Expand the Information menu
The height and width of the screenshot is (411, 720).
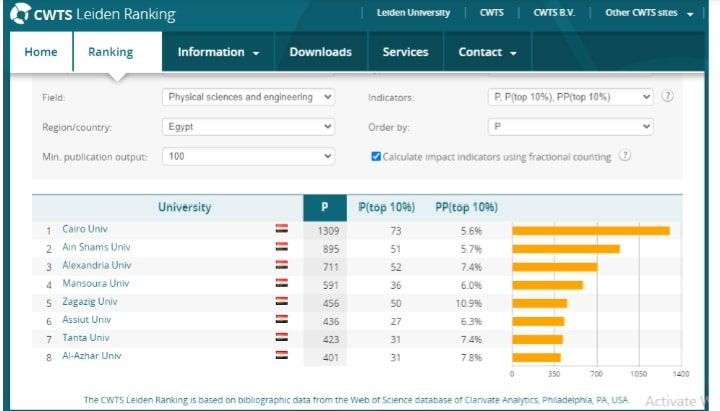(218, 52)
